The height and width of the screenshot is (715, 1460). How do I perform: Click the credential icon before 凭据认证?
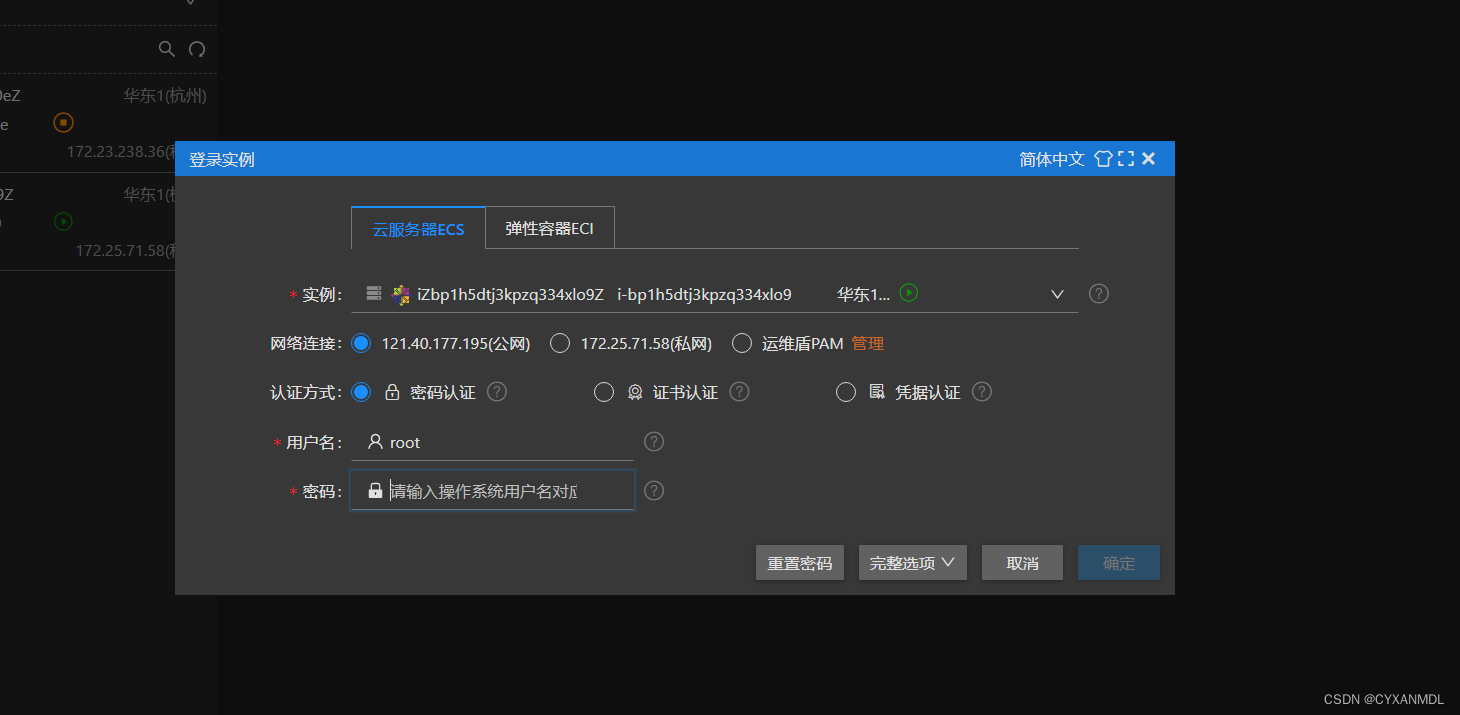[x=877, y=392]
